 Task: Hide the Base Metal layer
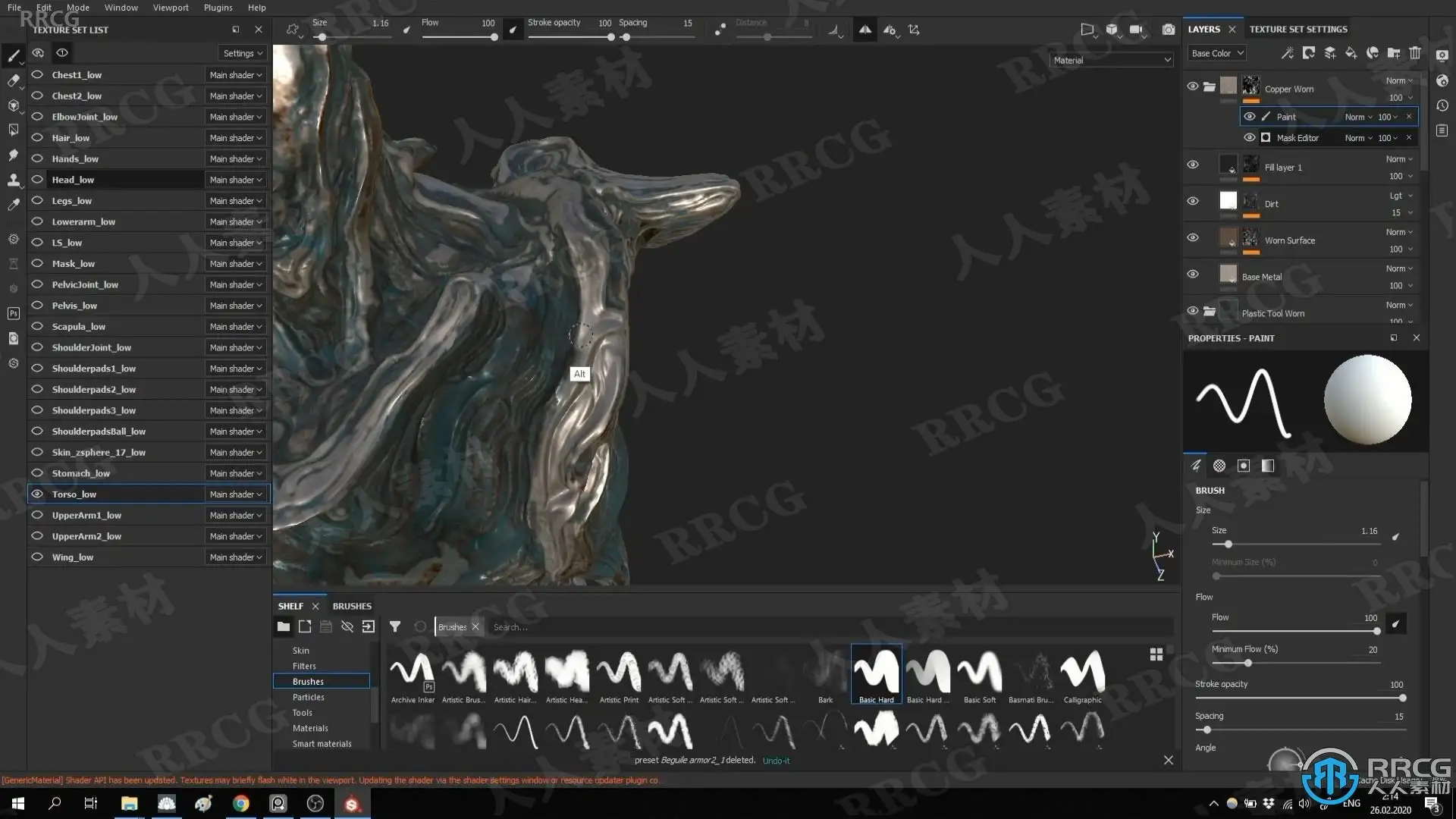1193,274
